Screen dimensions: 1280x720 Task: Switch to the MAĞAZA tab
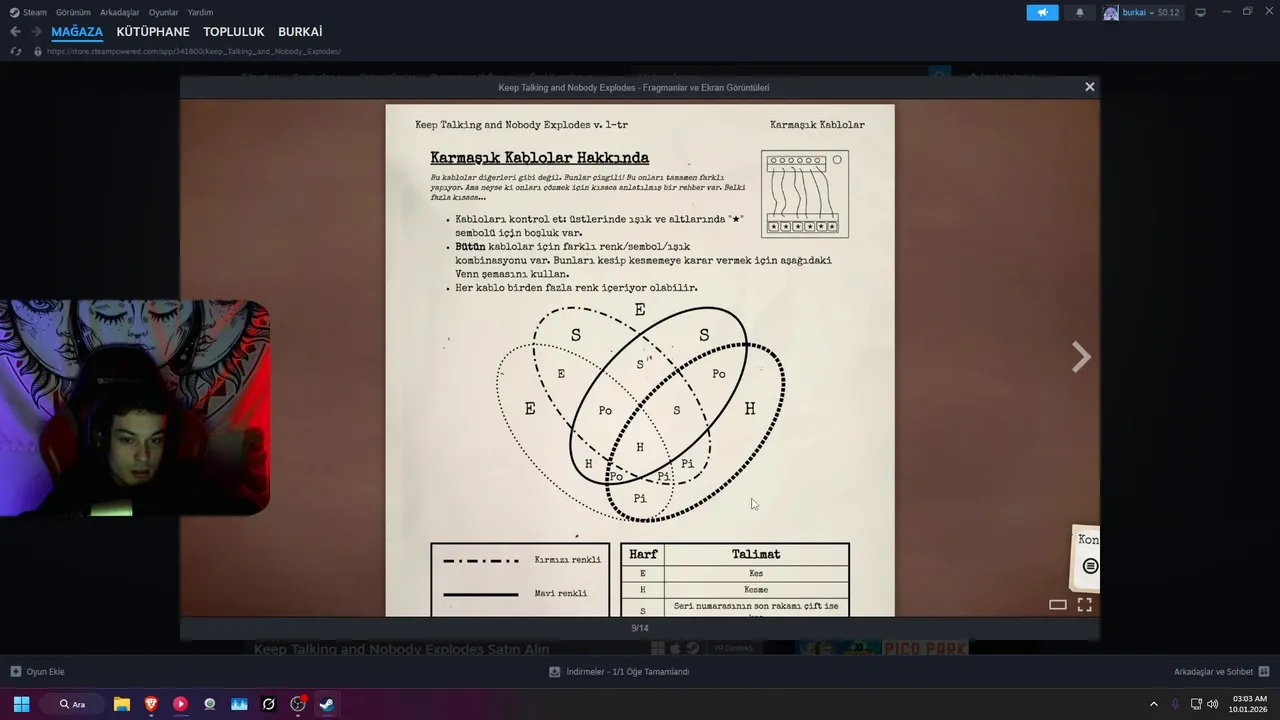77,32
